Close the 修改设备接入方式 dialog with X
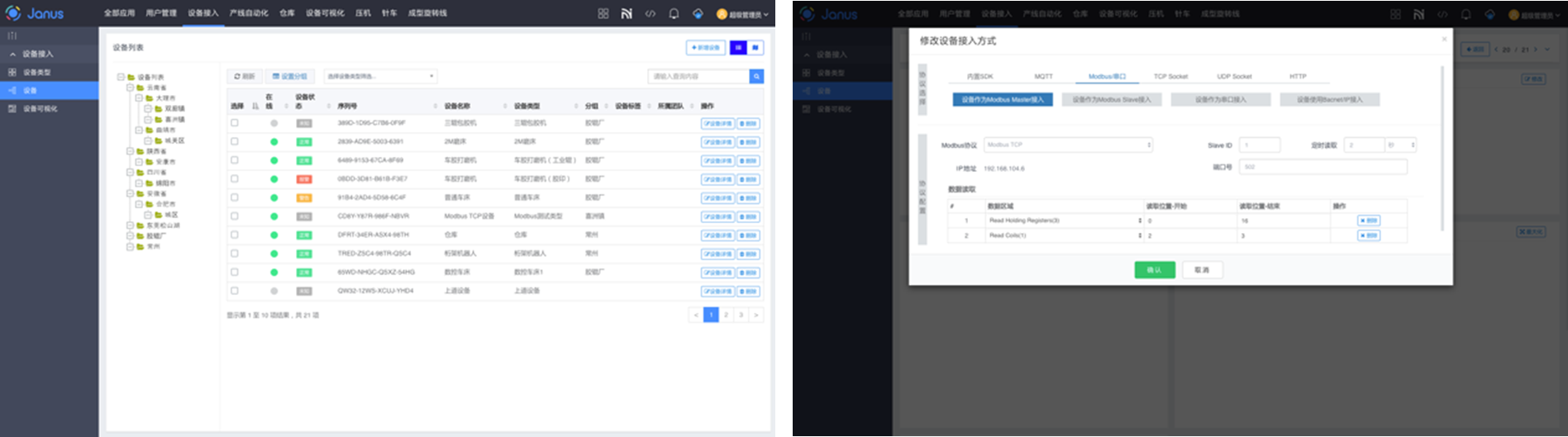Image resolution: width=1568 pixels, height=437 pixels. [1444, 40]
